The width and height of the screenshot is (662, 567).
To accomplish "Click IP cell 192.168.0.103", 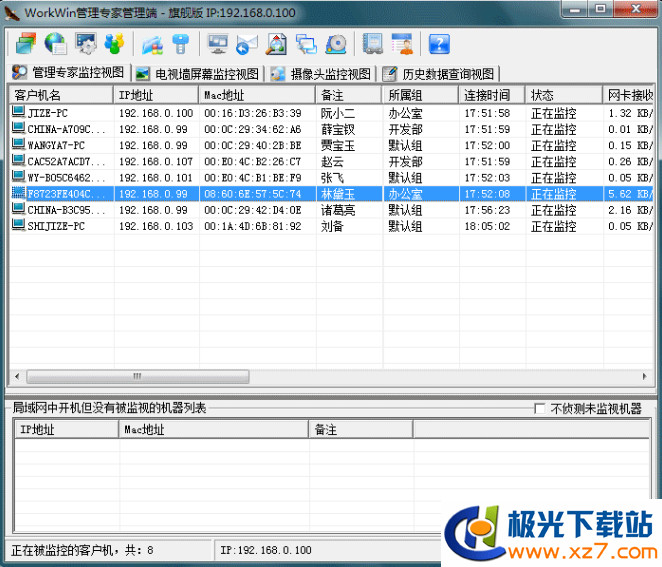I will pyautogui.click(x=156, y=226).
